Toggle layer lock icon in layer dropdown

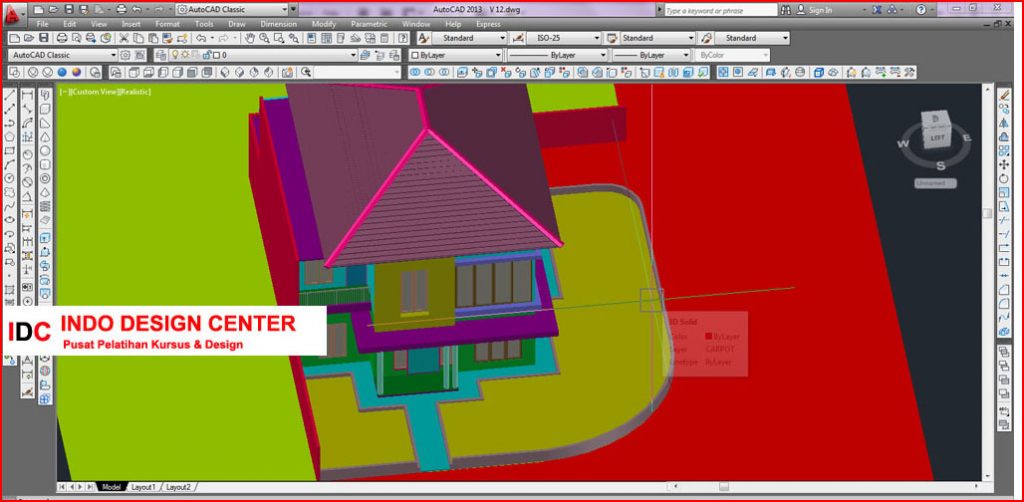(x=204, y=55)
